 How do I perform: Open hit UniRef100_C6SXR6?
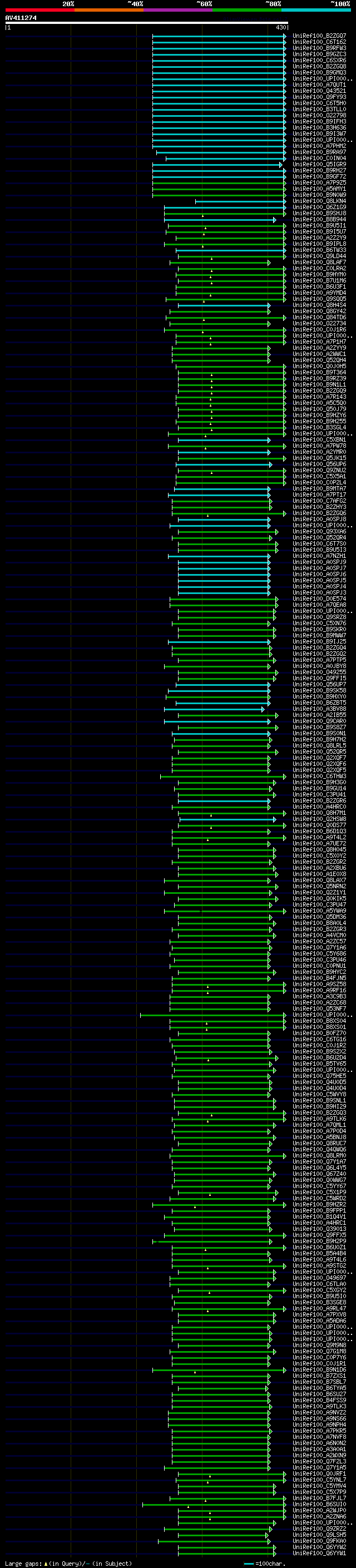319,60
